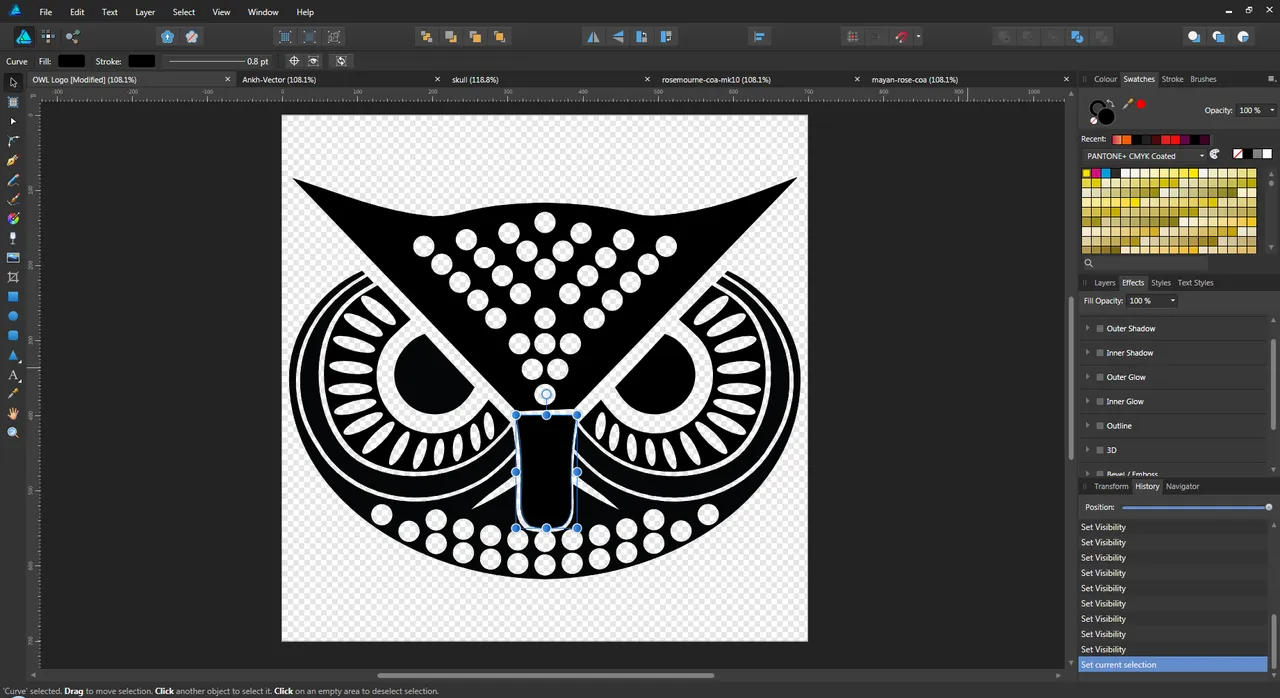Toggle the Outline effect checkbox
The width and height of the screenshot is (1280, 698).
click(1100, 426)
